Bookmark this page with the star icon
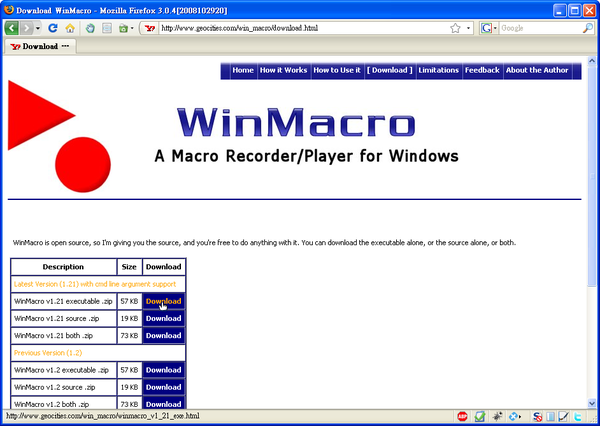Screen dimensions: 600x426 point(455,28)
